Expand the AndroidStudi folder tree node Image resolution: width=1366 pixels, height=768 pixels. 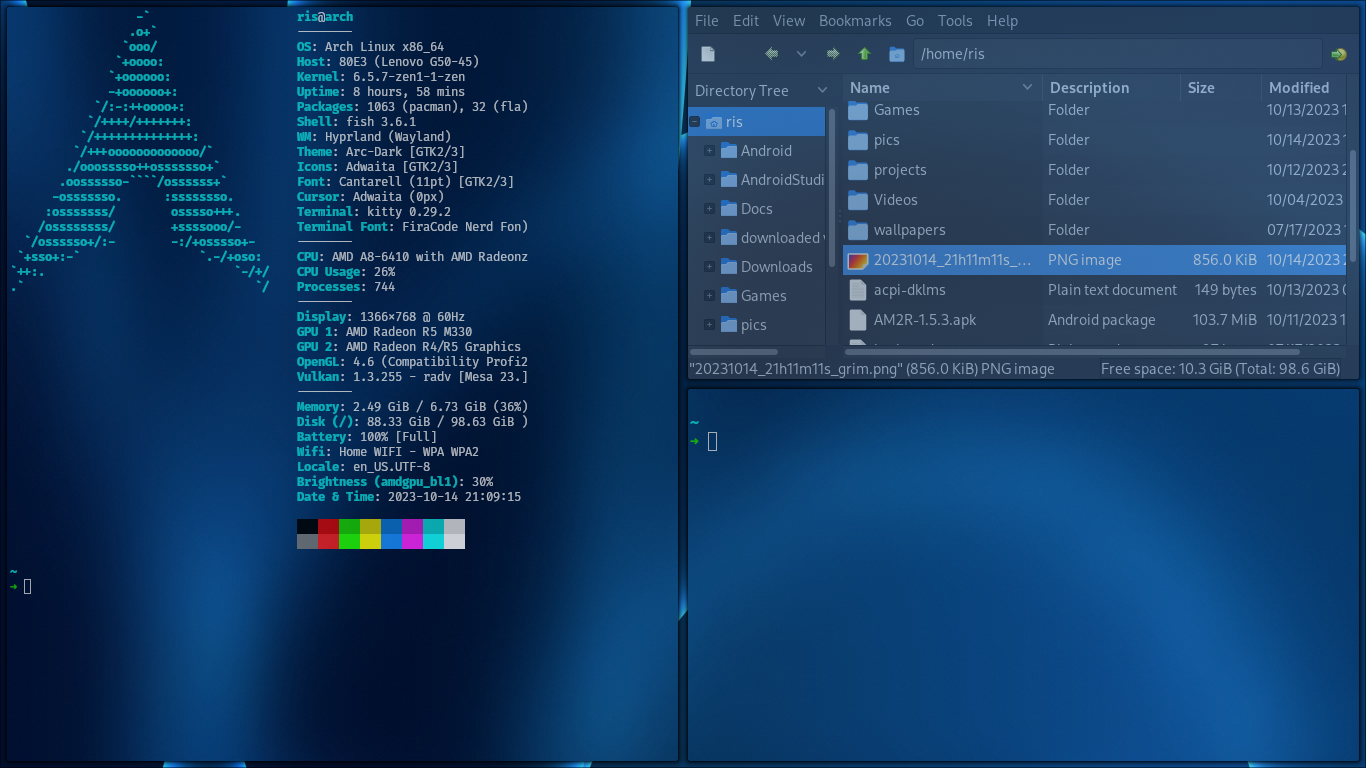709,180
